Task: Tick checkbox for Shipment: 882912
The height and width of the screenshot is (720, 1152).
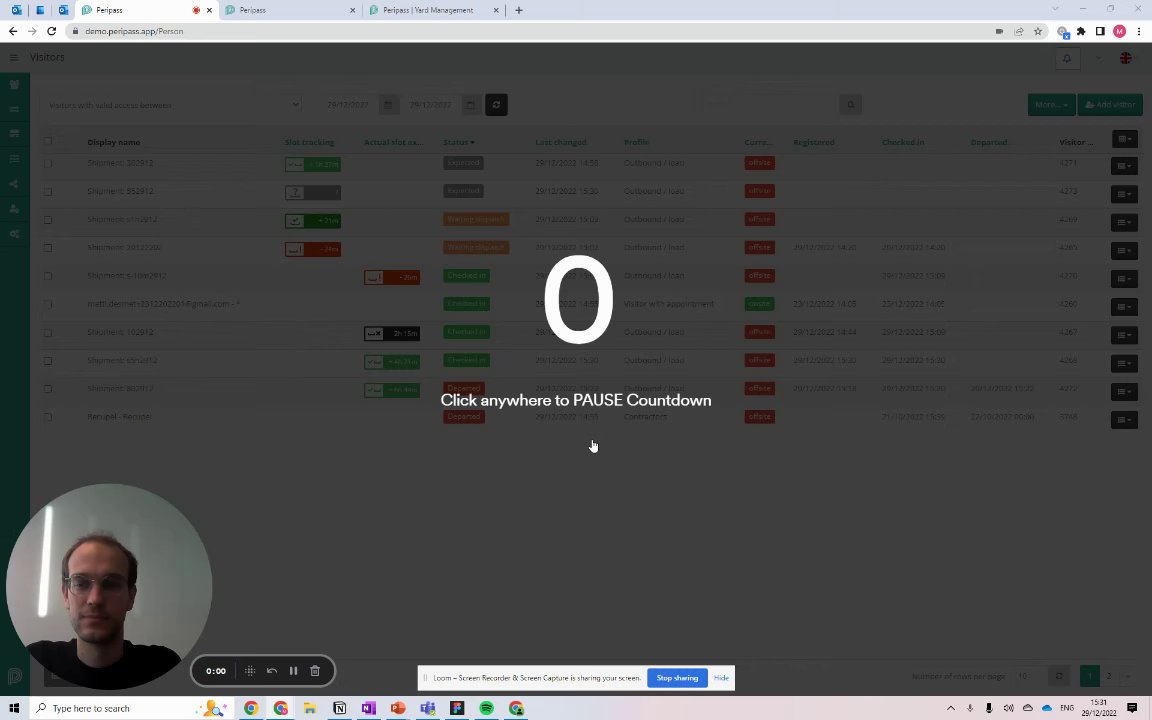Action: pos(48,389)
